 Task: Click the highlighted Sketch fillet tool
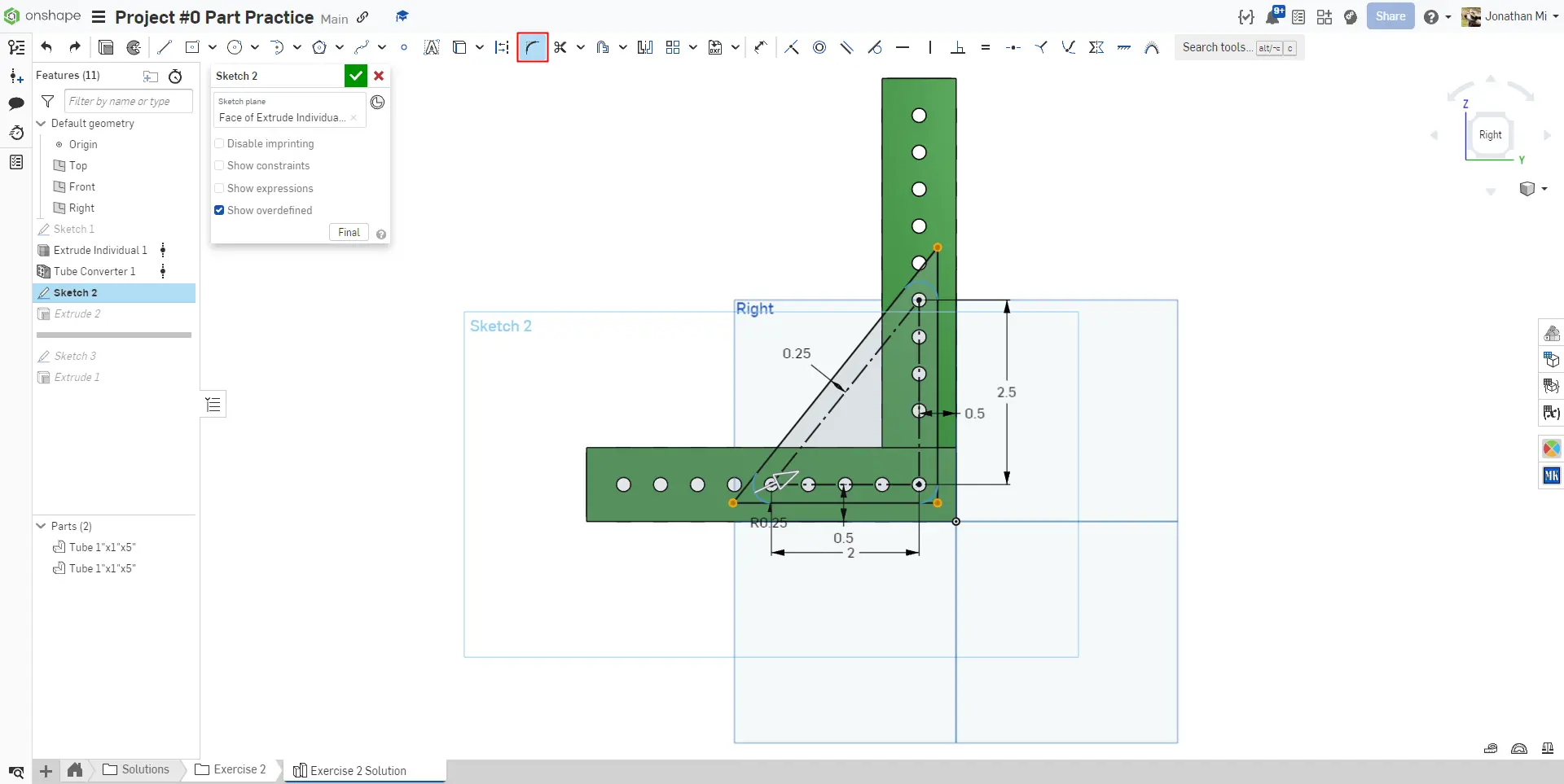[532, 47]
